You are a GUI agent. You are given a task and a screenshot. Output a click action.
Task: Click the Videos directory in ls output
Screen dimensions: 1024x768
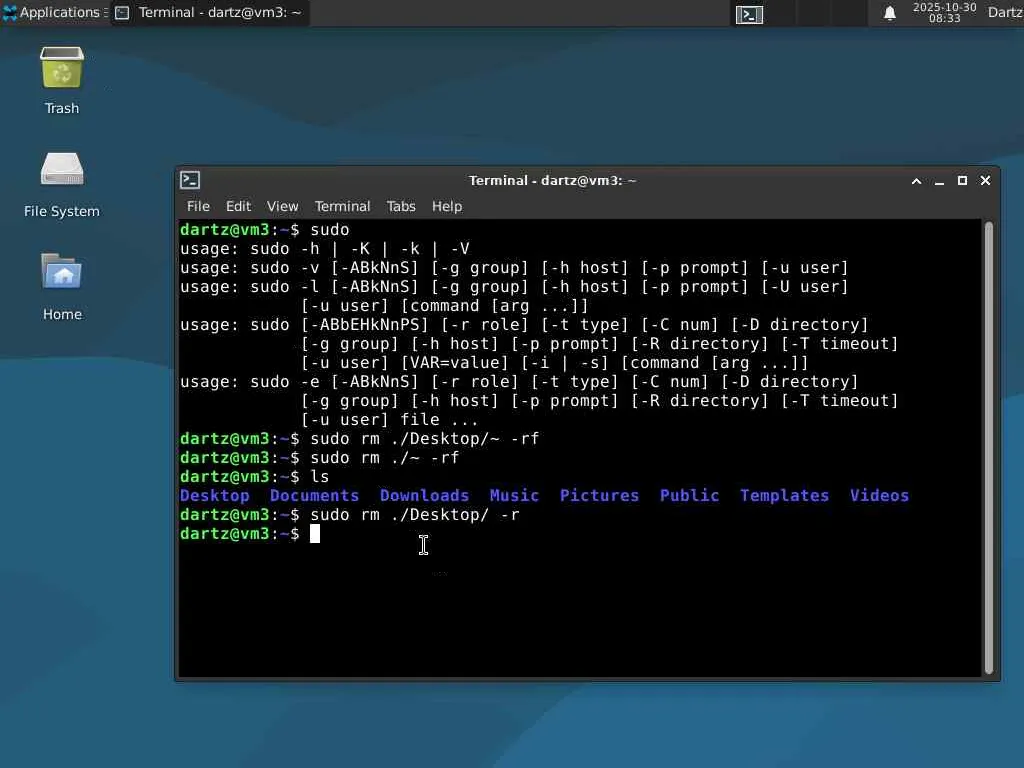point(879,496)
